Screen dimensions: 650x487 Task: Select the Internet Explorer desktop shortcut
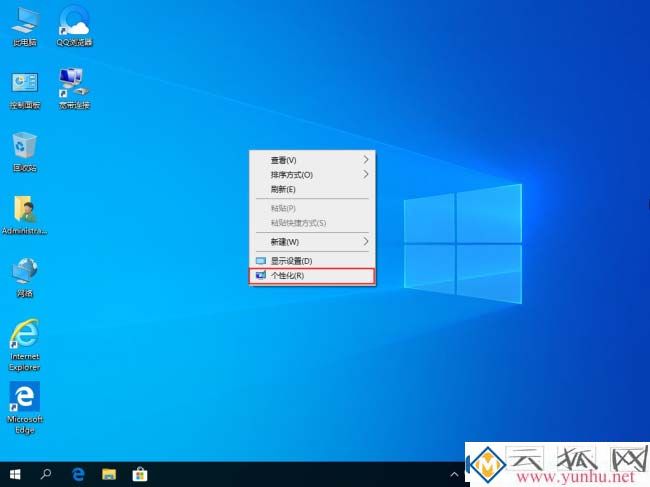coord(25,345)
